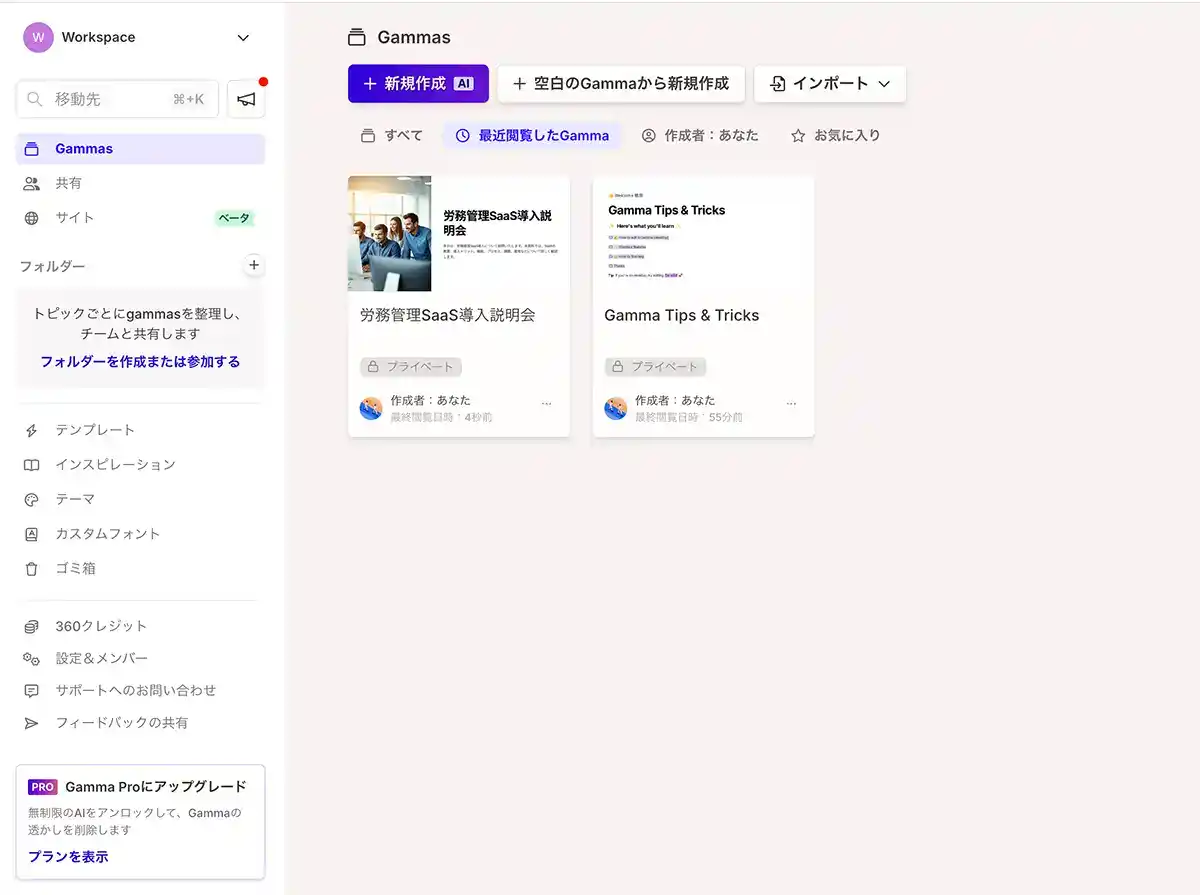Click the フォルダーを作成または参加する link
The height and width of the screenshot is (895, 1200).
click(140, 362)
